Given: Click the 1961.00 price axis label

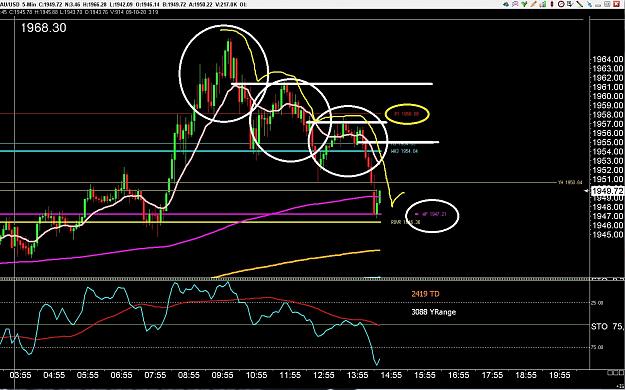Looking at the screenshot, I should (608, 87).
